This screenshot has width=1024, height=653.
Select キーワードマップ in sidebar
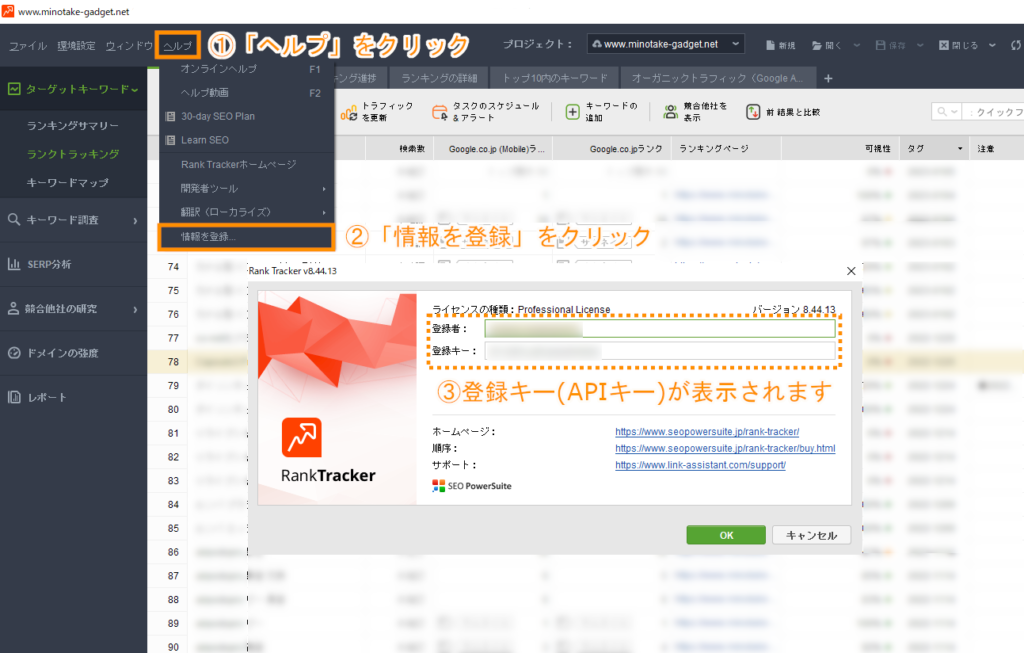[x=67, y=183]
